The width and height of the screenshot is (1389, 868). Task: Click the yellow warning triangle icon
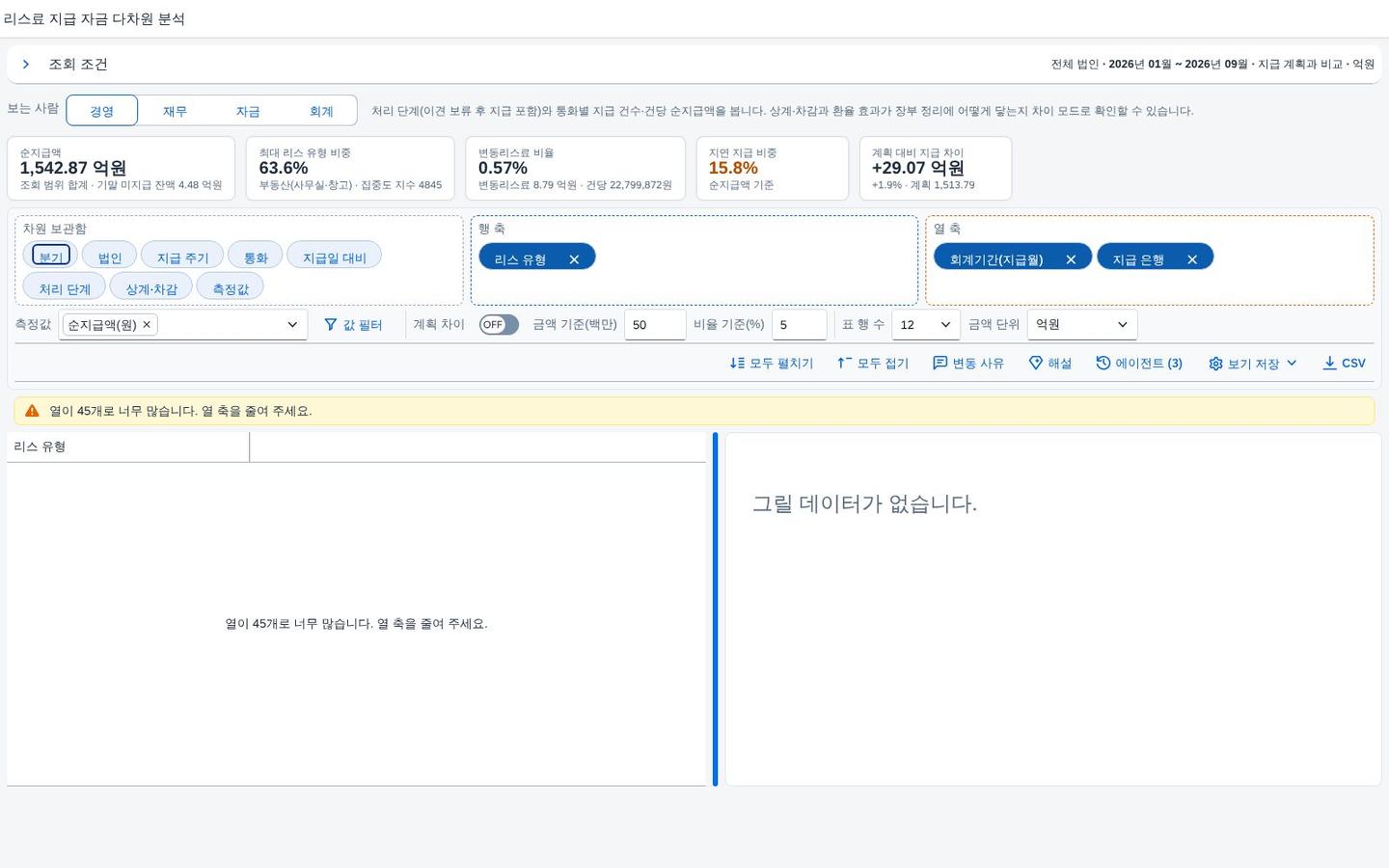pos(32,411)
